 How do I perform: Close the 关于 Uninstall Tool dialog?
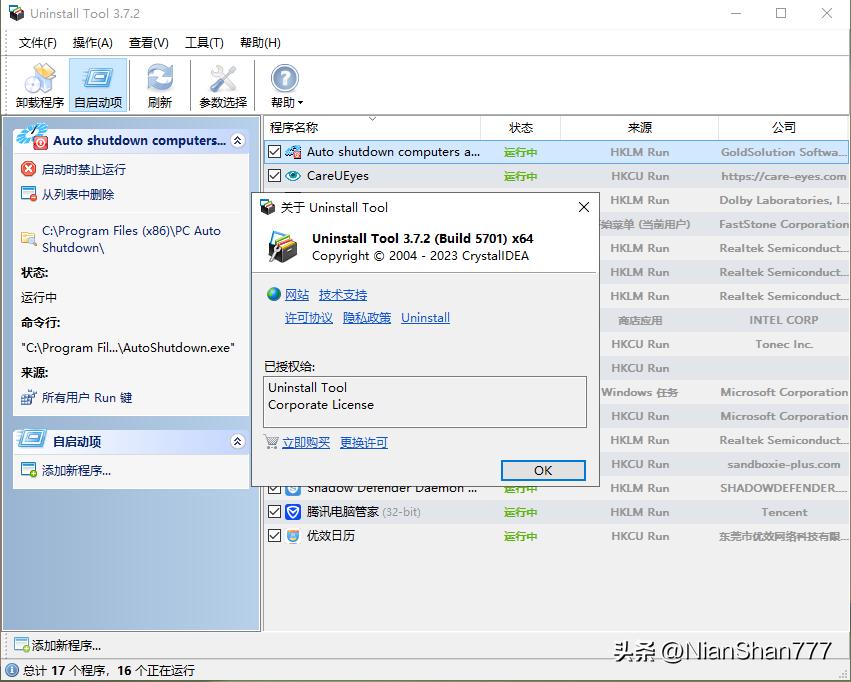[x=584, y=207]
